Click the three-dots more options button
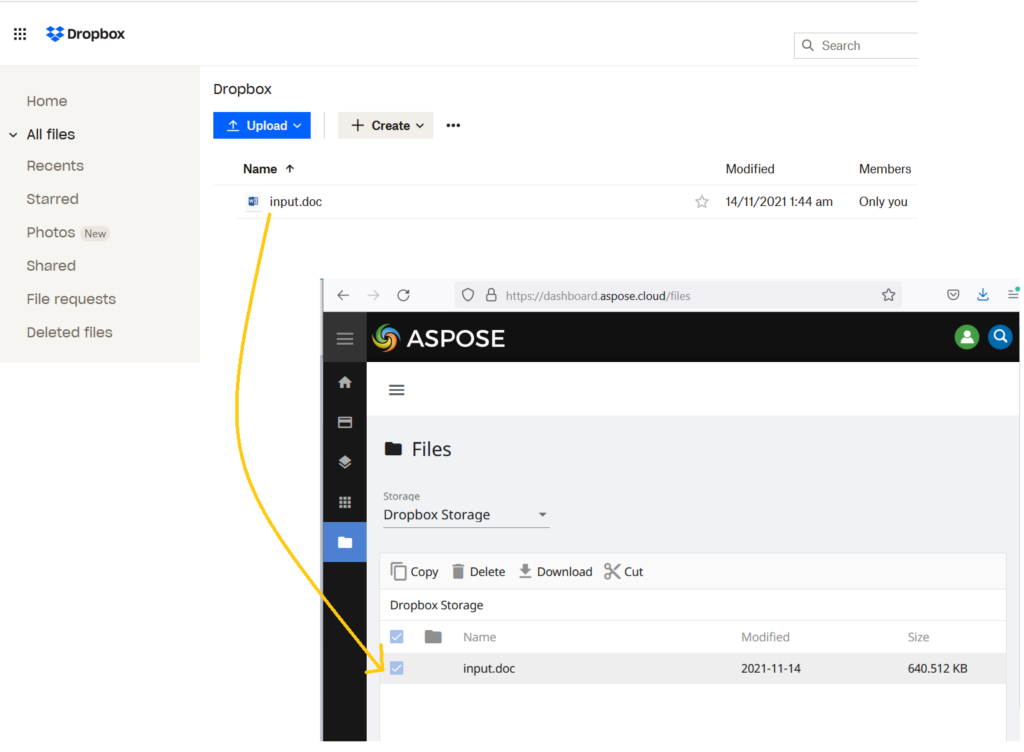 click(453, 126)
